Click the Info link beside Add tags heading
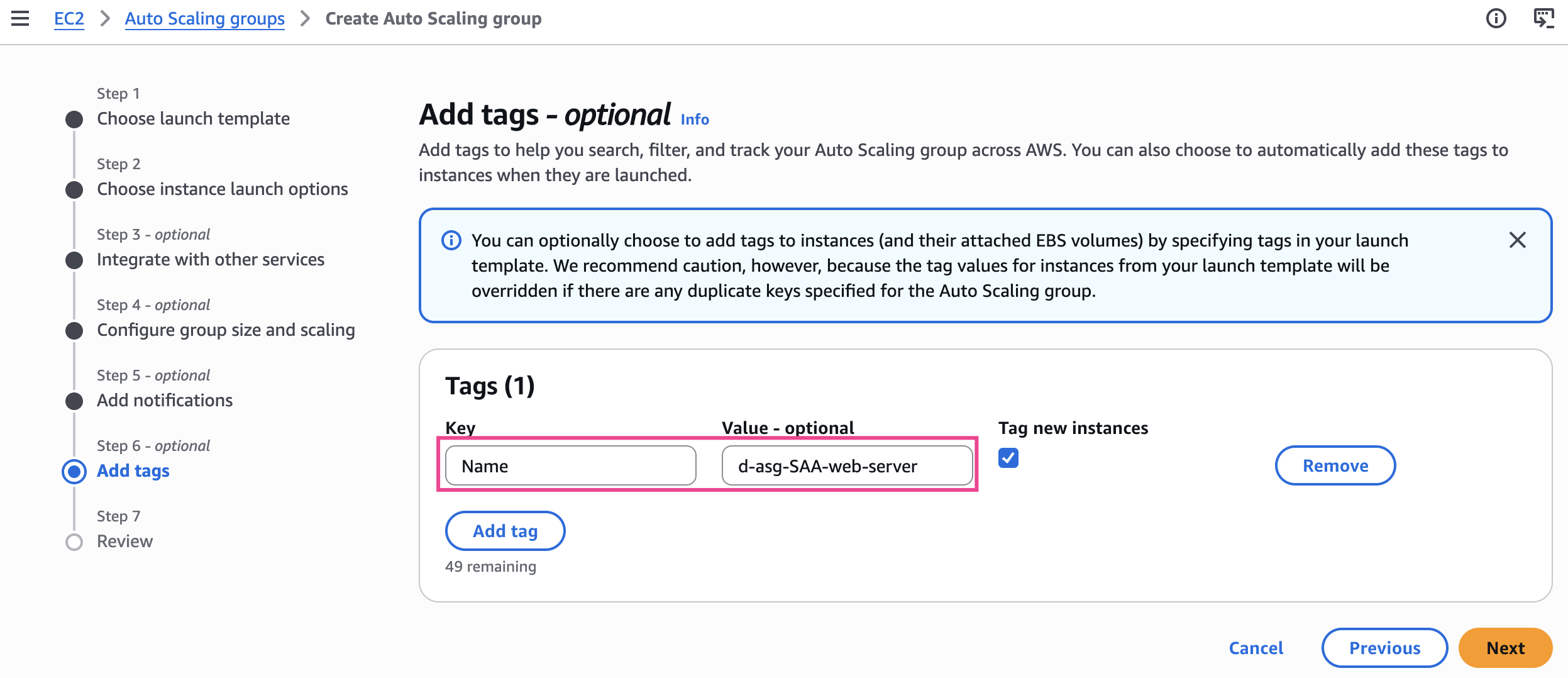 694,119
